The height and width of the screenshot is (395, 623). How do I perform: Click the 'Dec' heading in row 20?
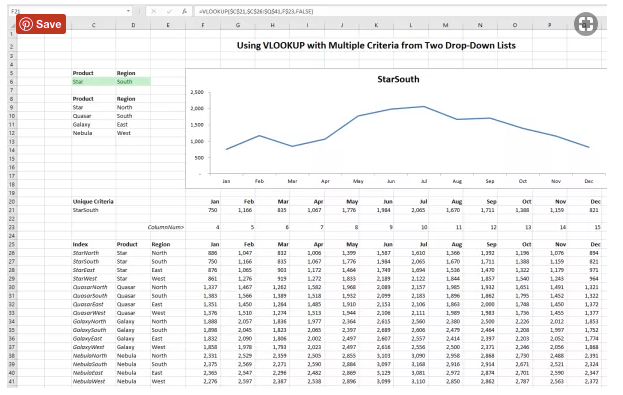[x=595, y=201]
